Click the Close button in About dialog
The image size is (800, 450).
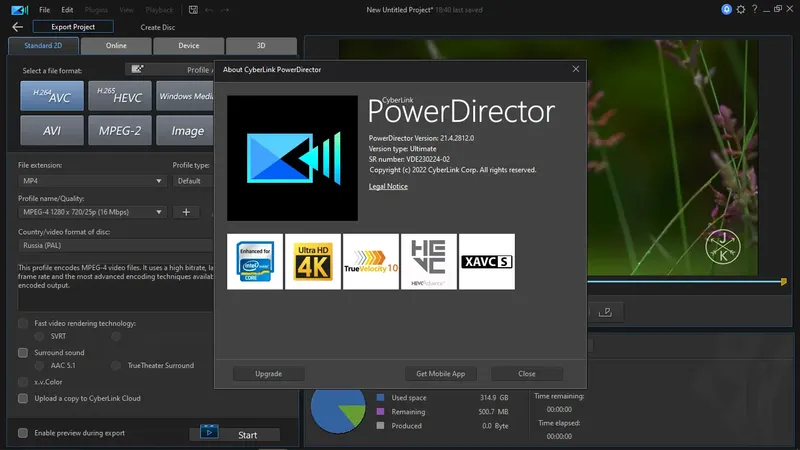(527, 373)
